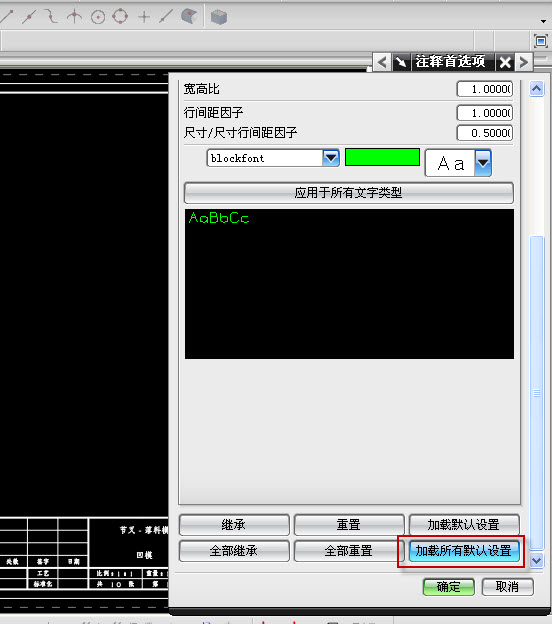Click the AaBbCc text preview area

[x=349, y=284]
